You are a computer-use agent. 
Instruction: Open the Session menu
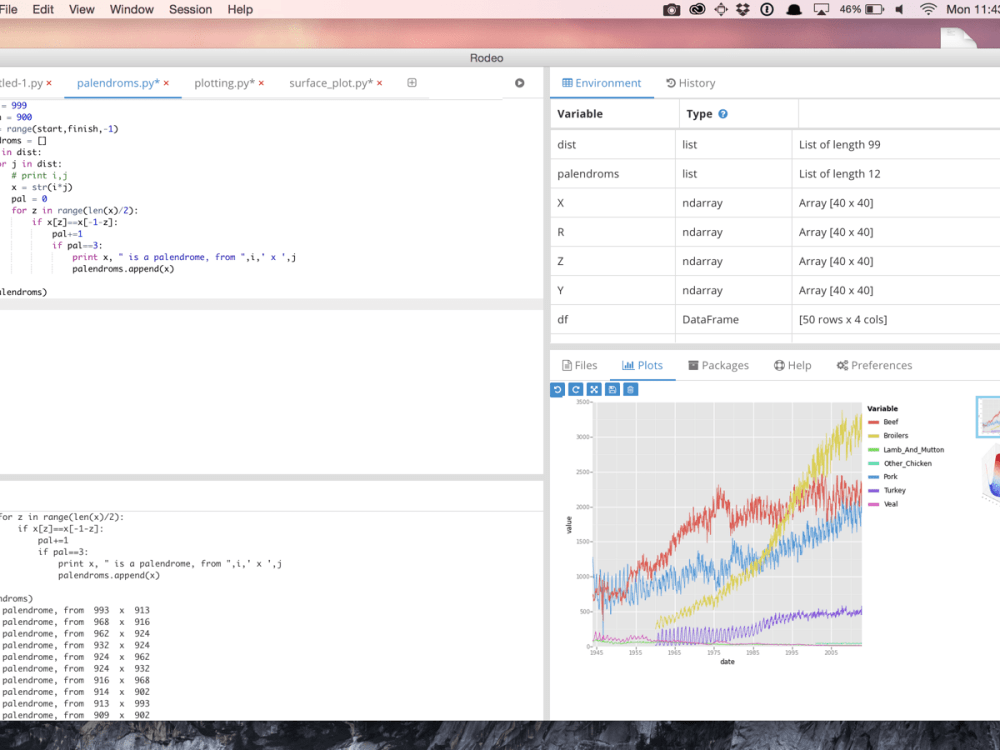(190, 9)
